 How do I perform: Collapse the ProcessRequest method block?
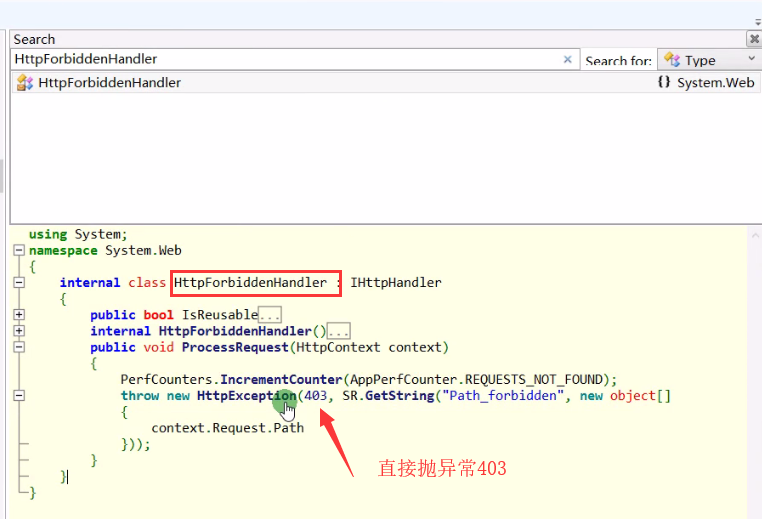19,347
